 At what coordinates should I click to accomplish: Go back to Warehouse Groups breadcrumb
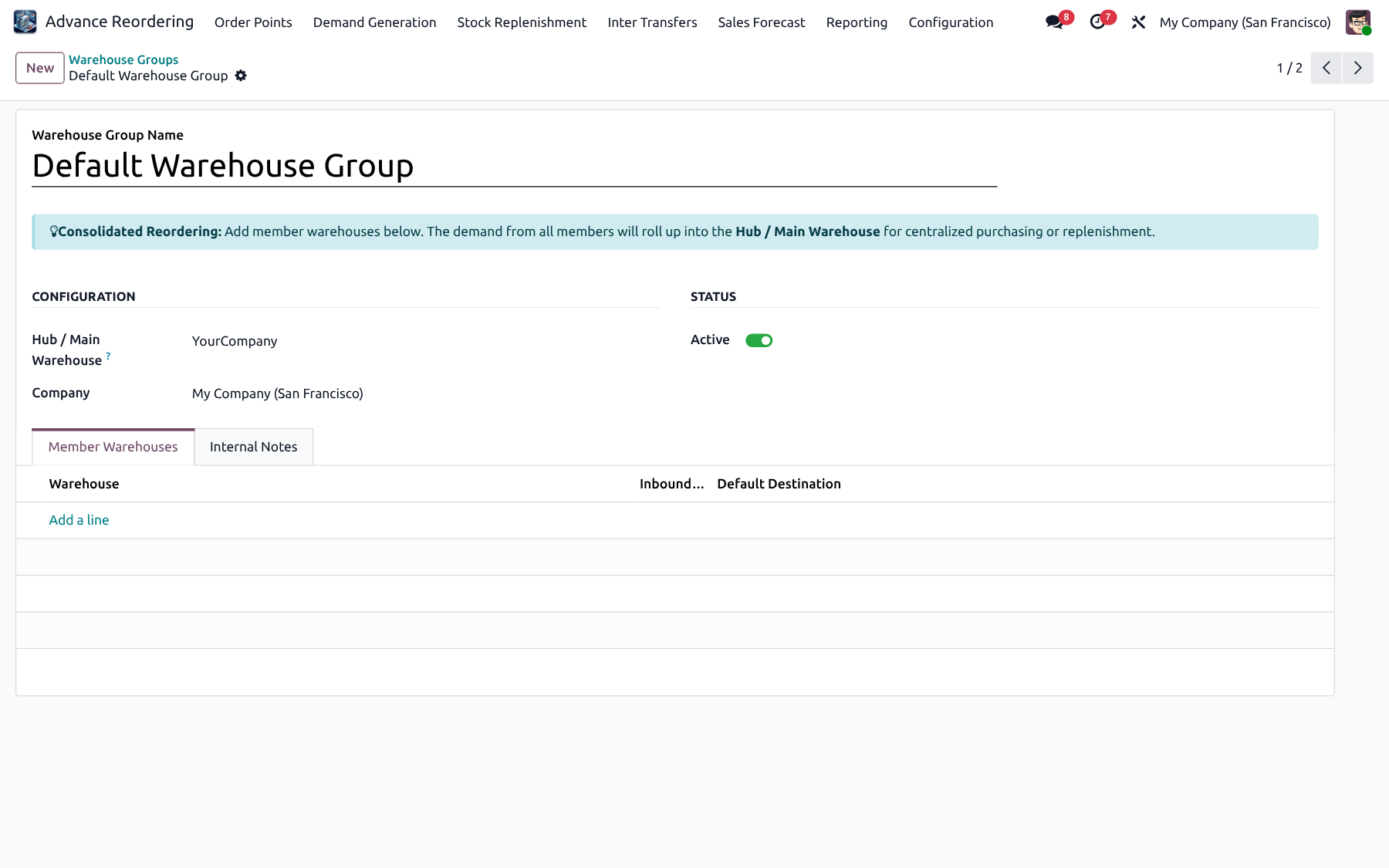[x=123, y=59]
